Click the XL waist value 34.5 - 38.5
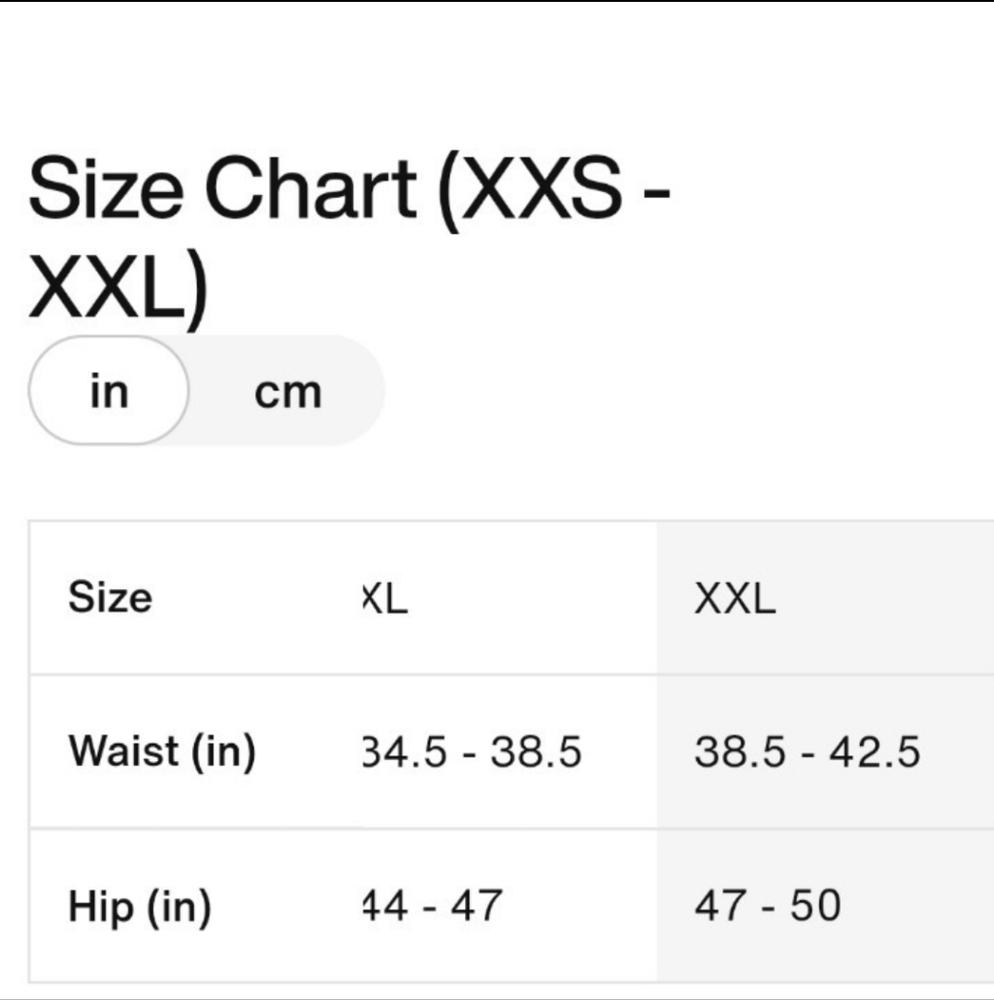The height and width of the screenshot is (1000, 994). [x=471, y=751]
